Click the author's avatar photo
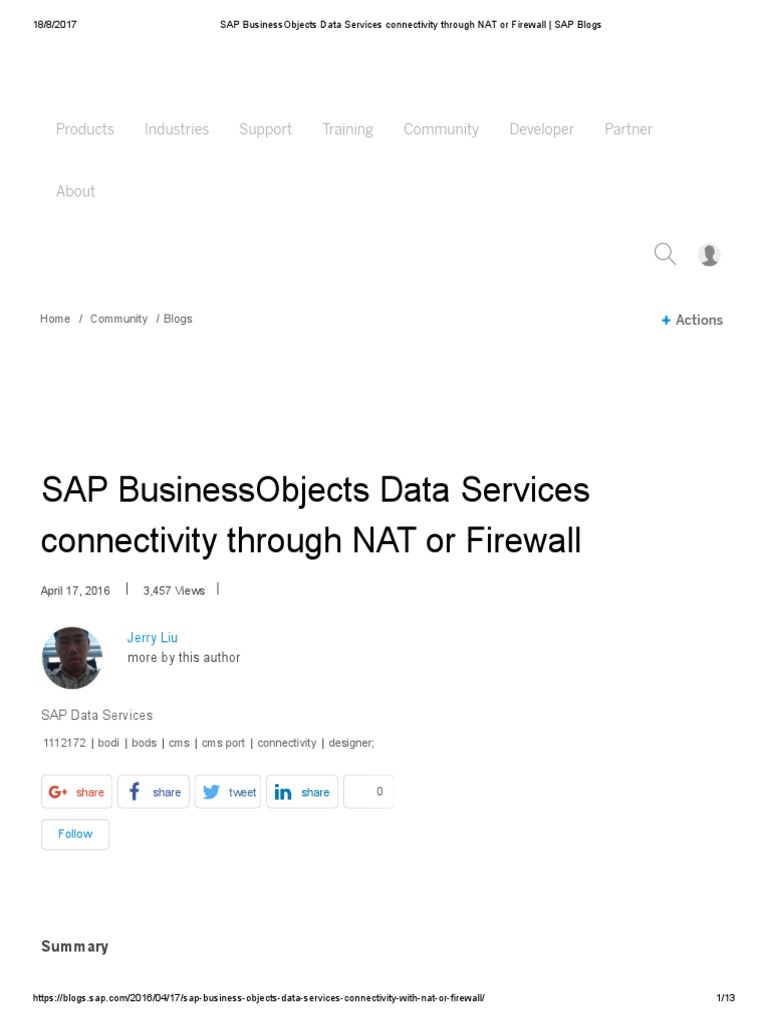The image size is (768, 1024). click(72, 657)
